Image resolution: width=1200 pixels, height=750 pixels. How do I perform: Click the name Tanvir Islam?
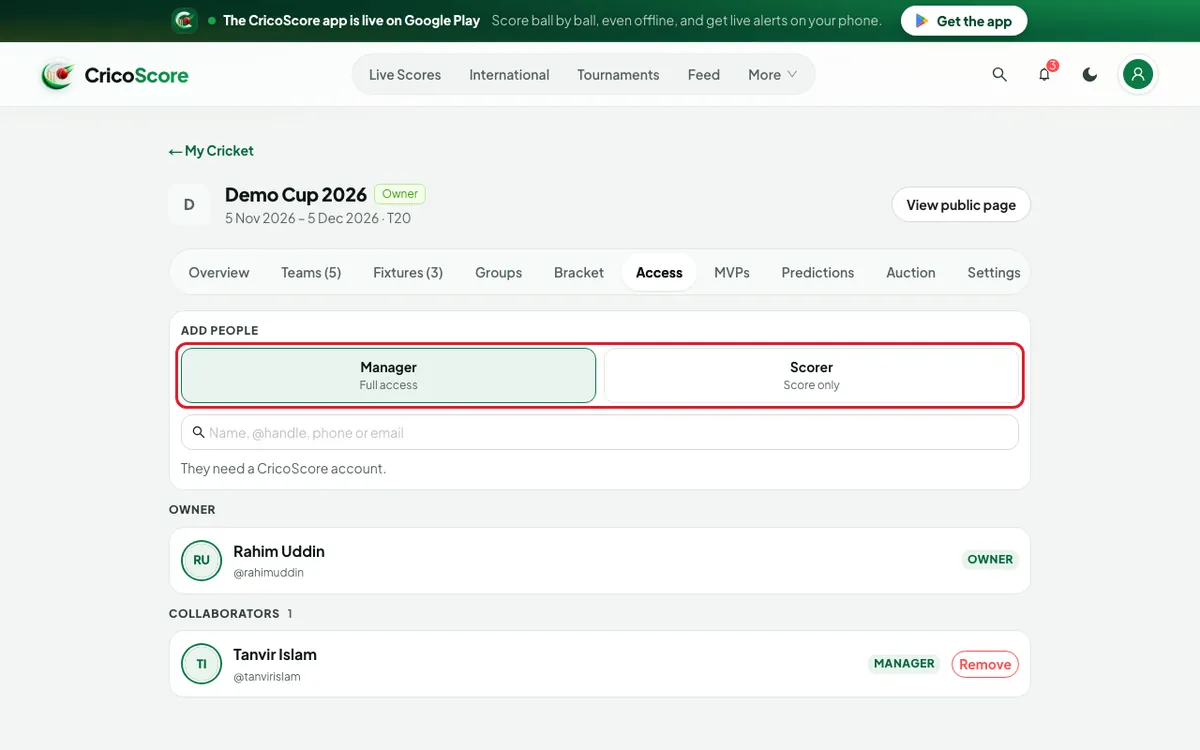tap(275, 655)
